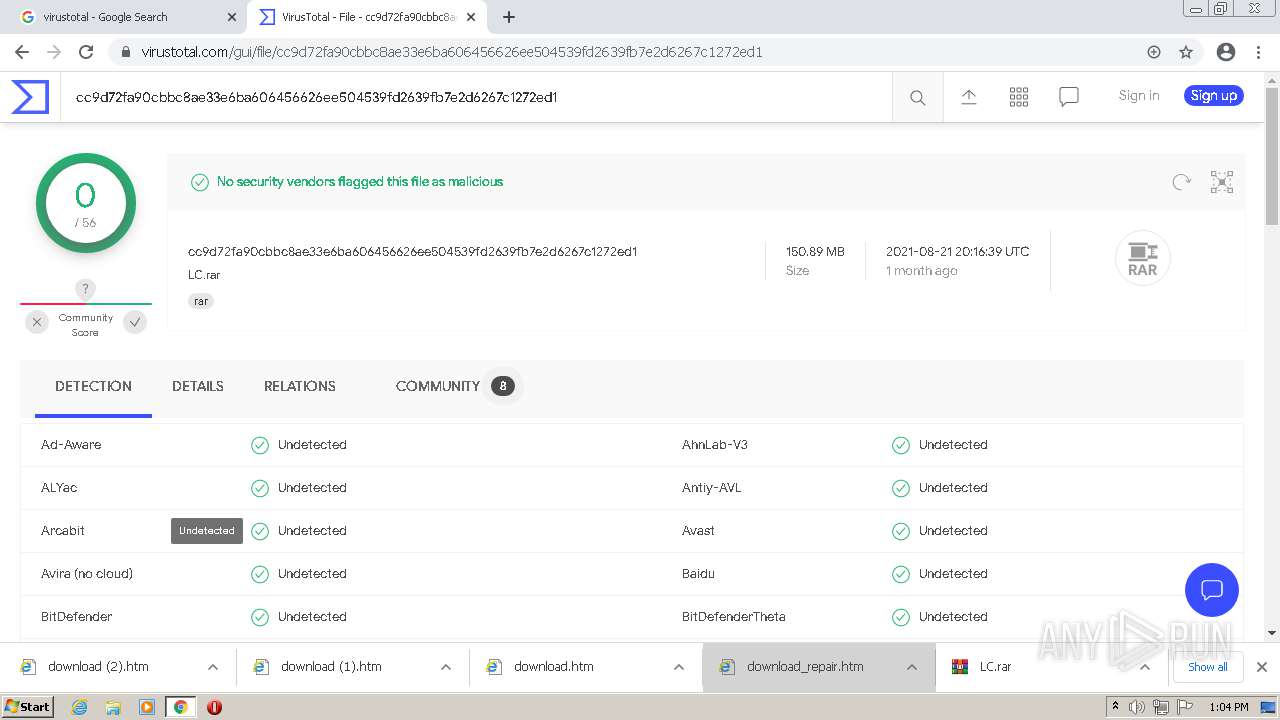Click the Ad-Aware vendor name
Image resolution: width=1280 pixels, height=720 pixels.
71,445
